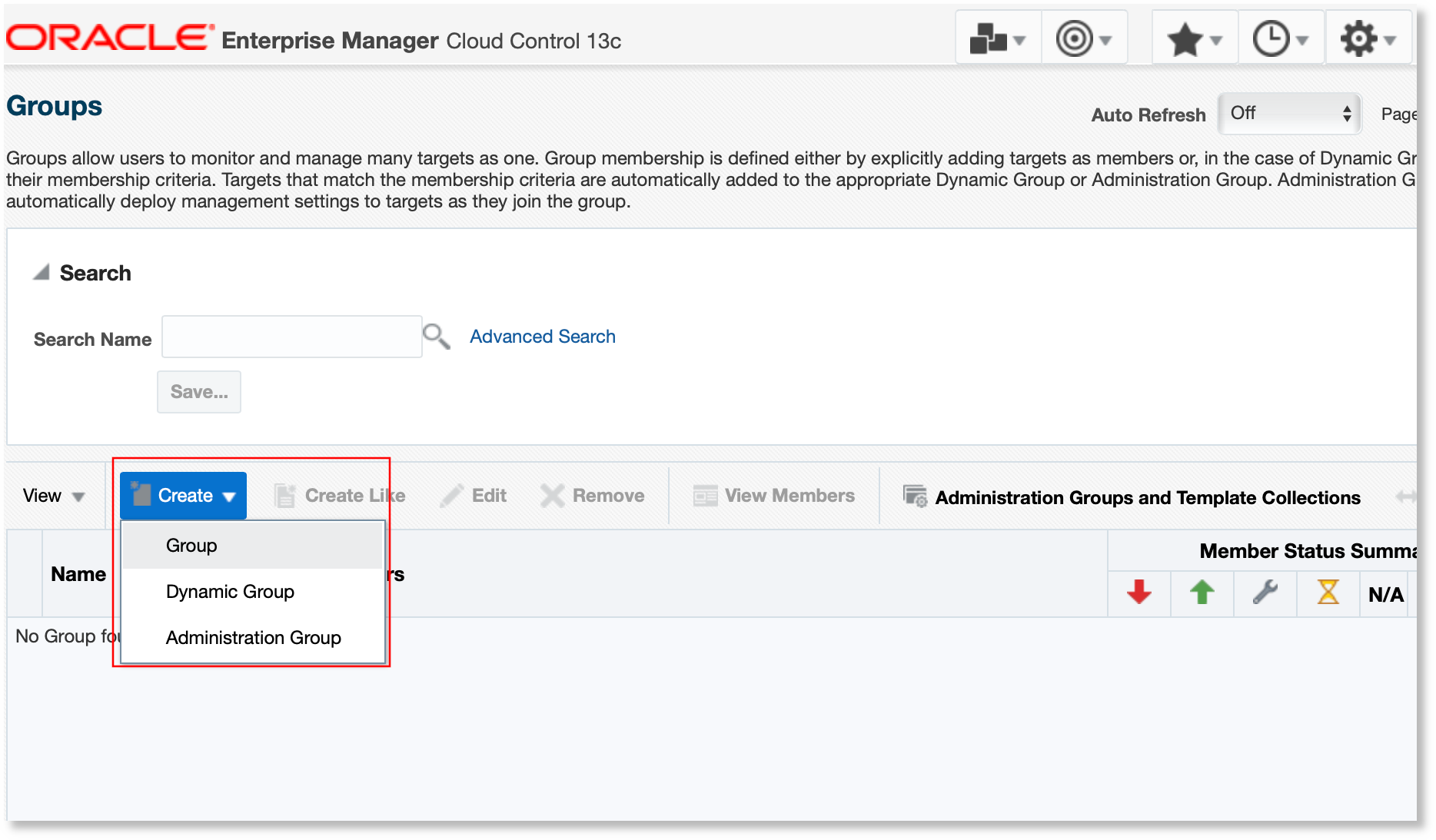1436x840 pixels.
Task: Select Dynamic Group from Create menu
Action: (x=253, y=592)
